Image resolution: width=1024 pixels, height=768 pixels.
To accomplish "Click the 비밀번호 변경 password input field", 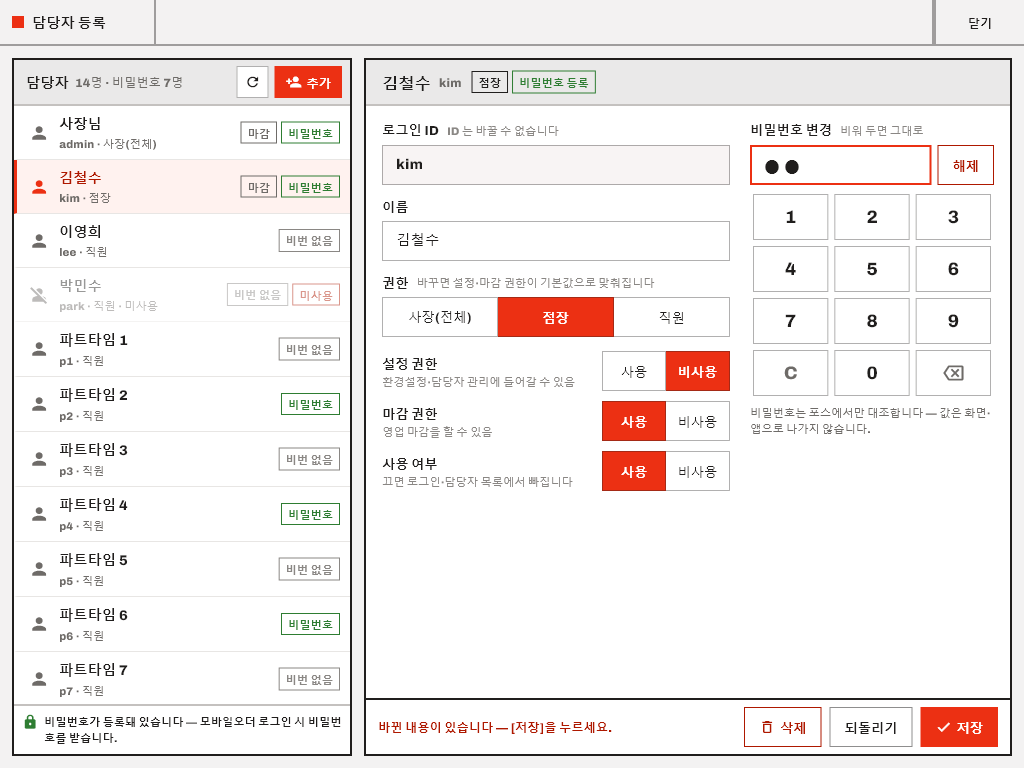I will (x=840, y=165).
